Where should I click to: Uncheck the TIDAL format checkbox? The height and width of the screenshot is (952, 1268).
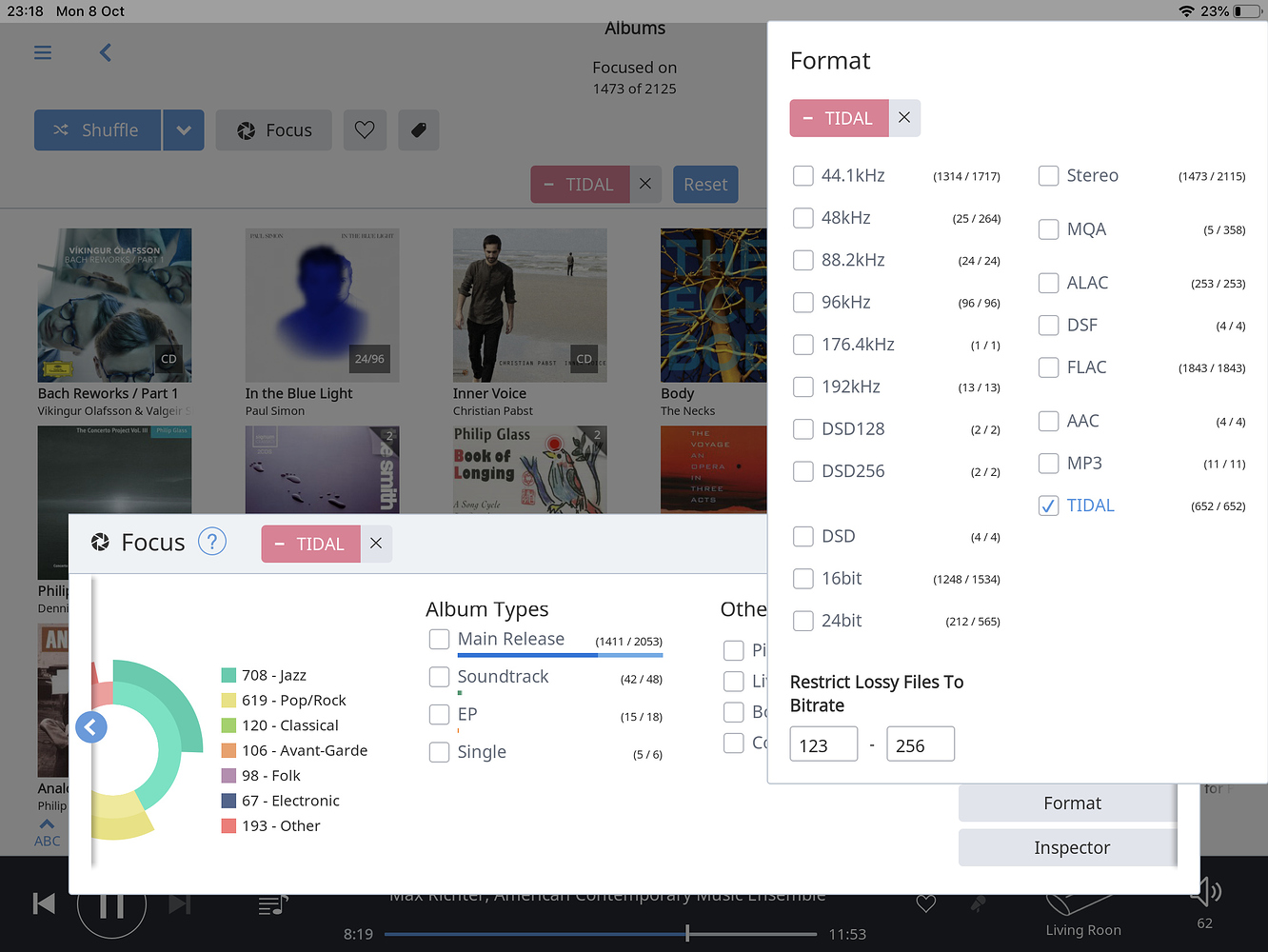coord(1048,506)
